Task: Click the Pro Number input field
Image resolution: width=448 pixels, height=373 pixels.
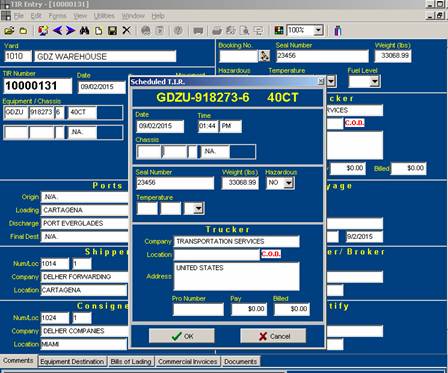Action: coord(198,309)
